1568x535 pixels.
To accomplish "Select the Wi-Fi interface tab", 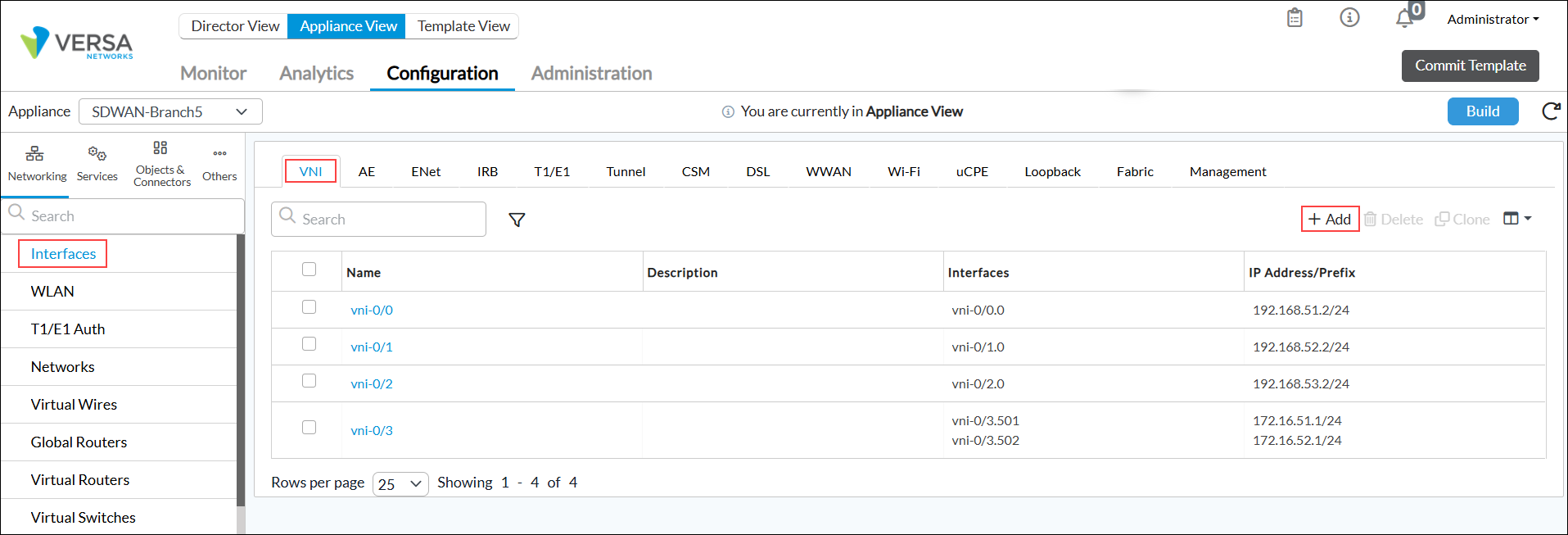I will (x=903, y=172).
